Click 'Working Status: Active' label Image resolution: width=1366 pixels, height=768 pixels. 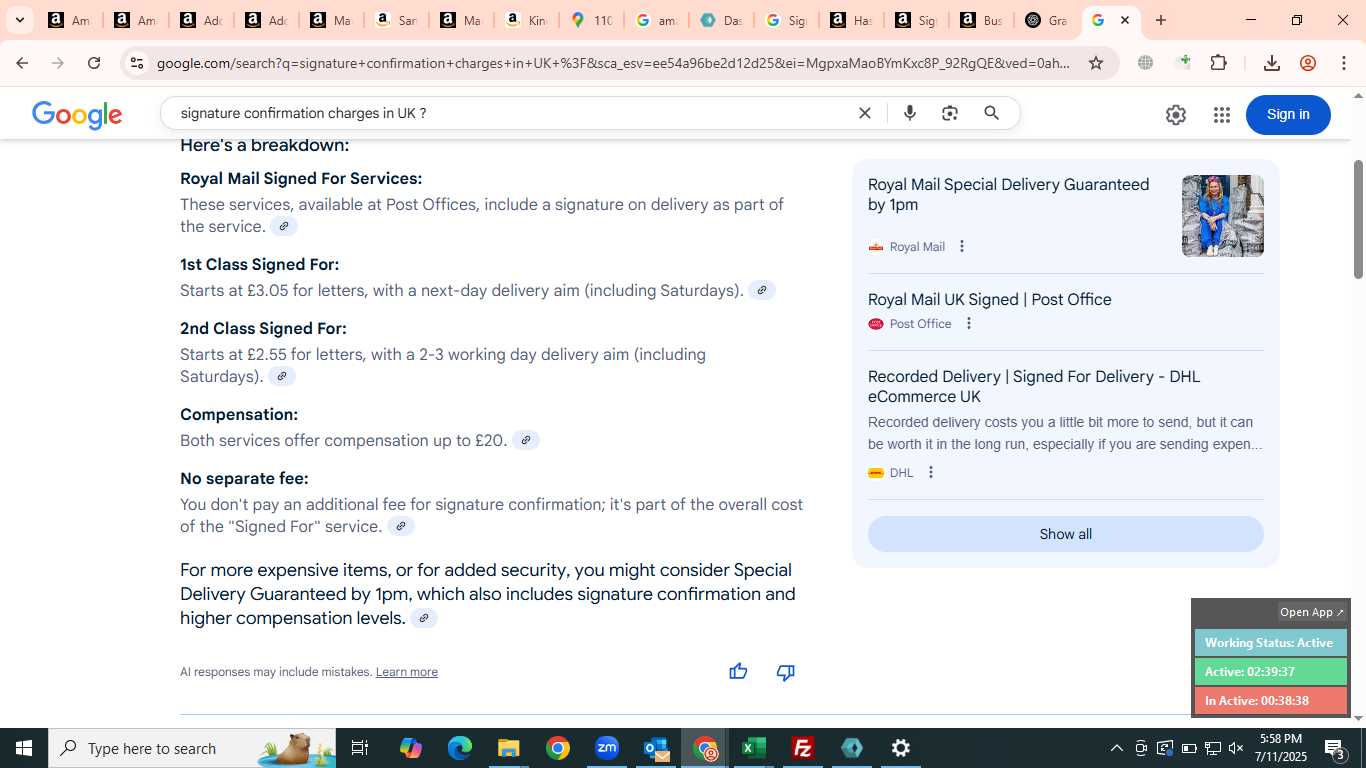coord(1270,643)
